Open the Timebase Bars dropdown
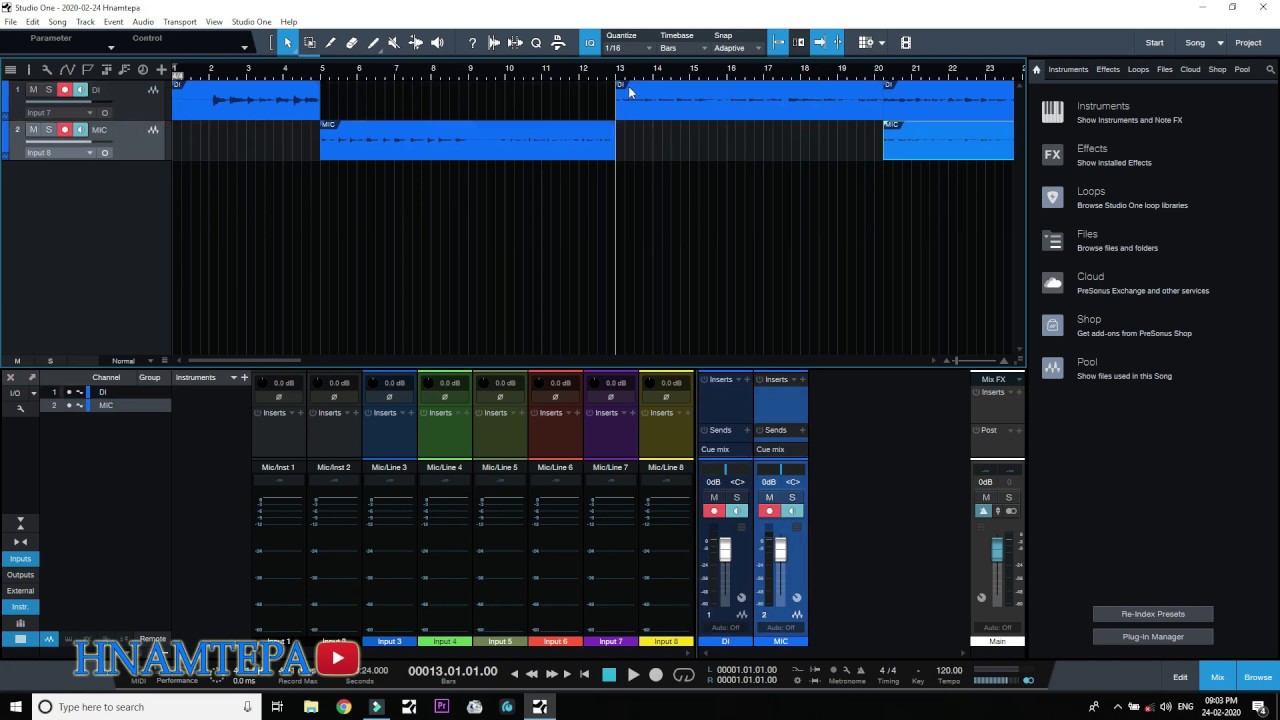 tap(684, 48)
